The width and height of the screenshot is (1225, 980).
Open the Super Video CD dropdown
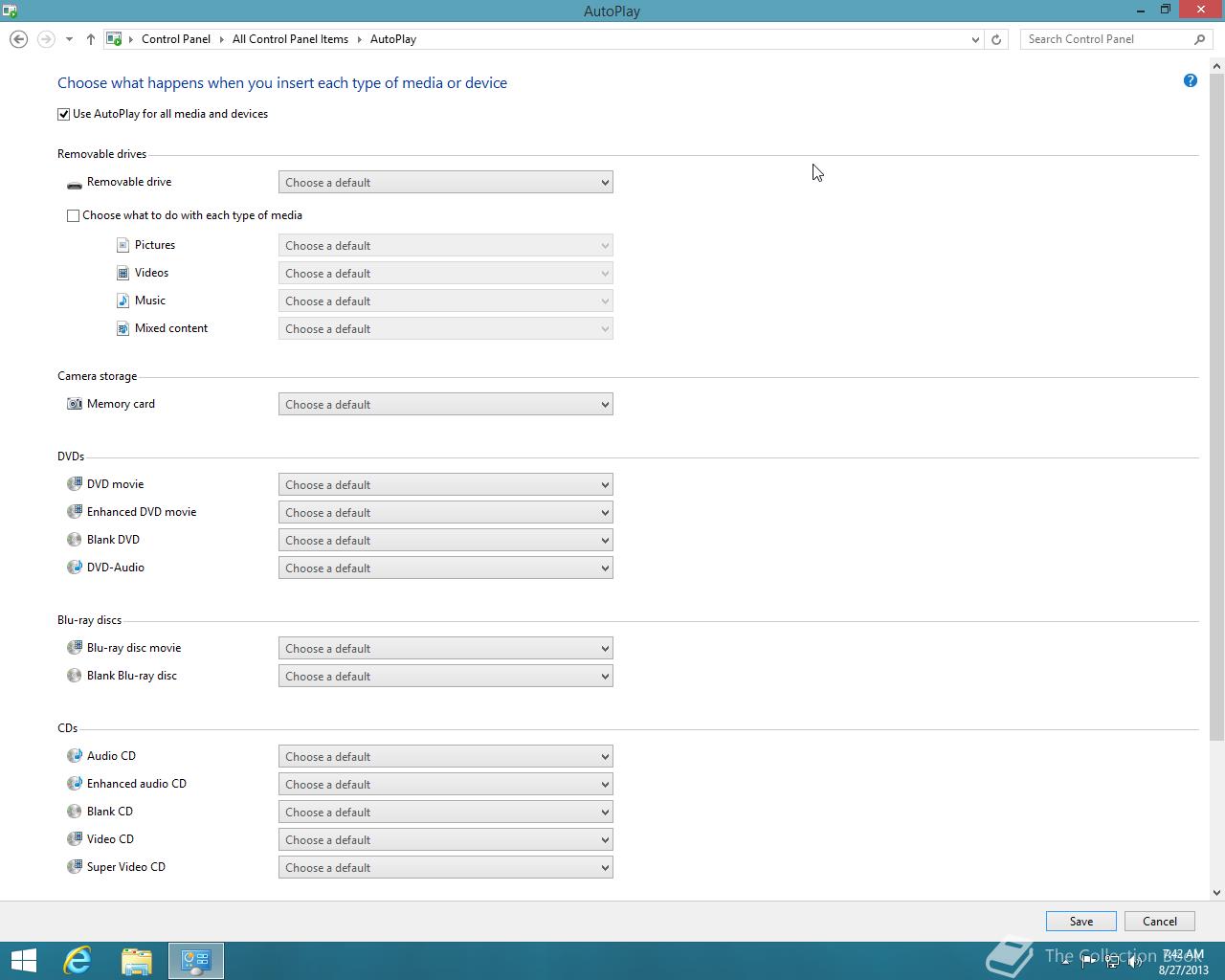446,867
